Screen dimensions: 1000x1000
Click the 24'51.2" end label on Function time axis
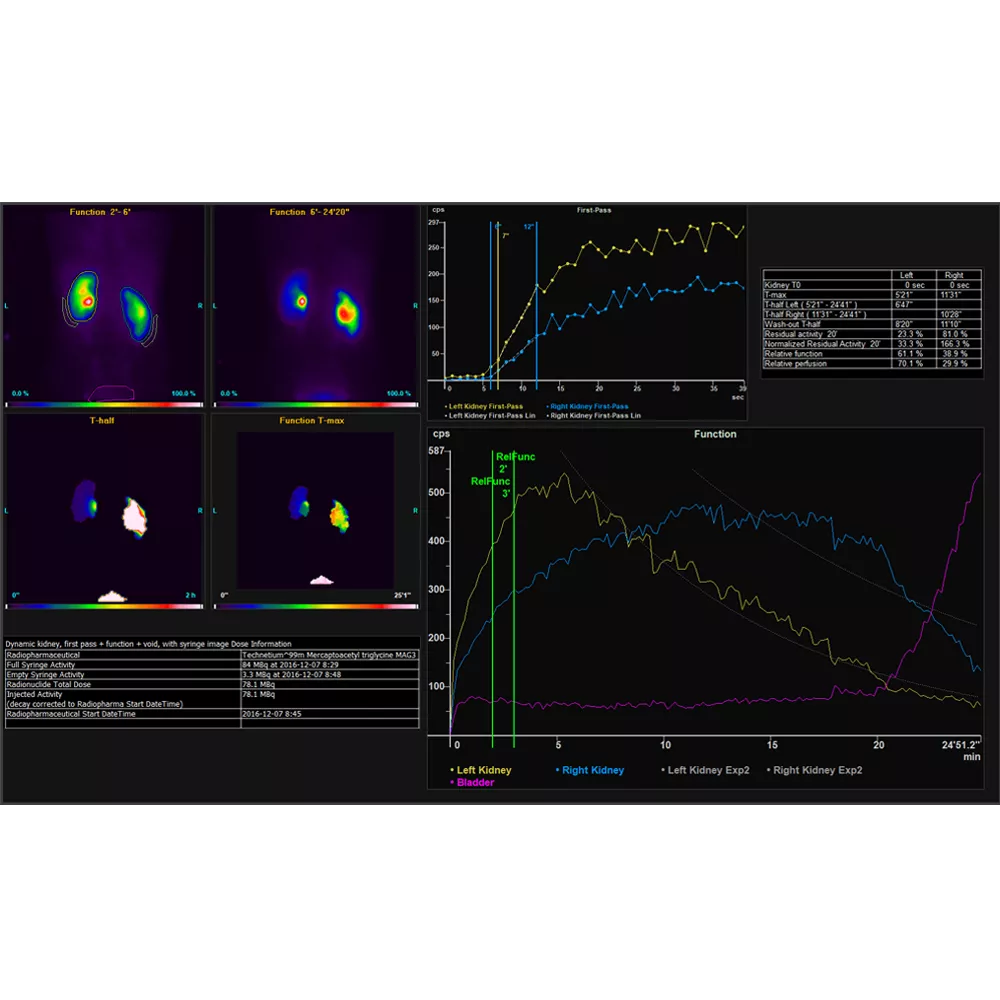click(x=961, y=745)
